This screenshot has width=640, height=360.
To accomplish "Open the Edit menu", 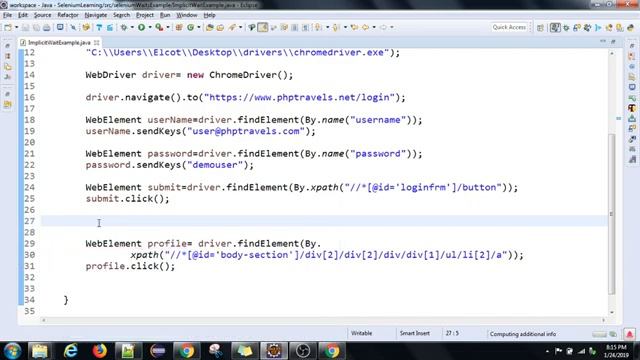I will [23, 15].
